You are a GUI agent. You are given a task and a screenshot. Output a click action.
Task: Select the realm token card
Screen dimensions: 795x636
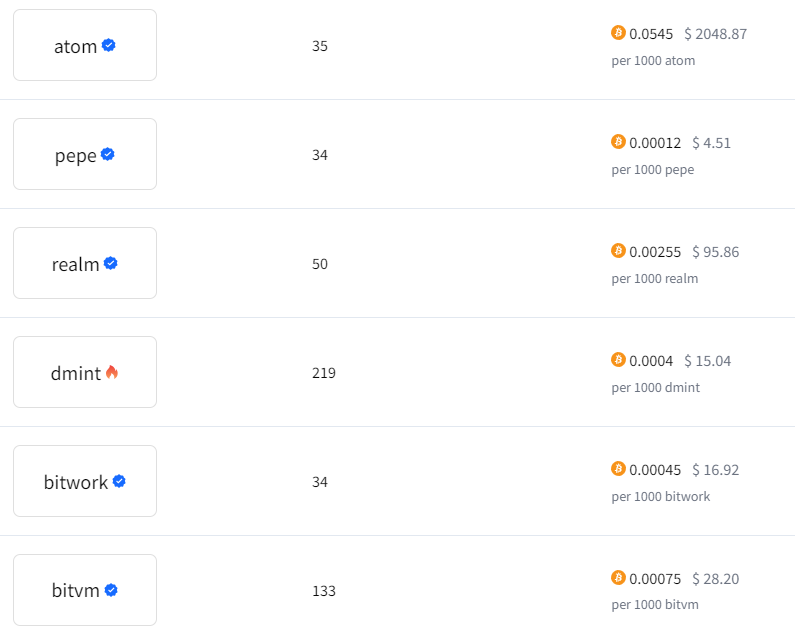(85, 263)
